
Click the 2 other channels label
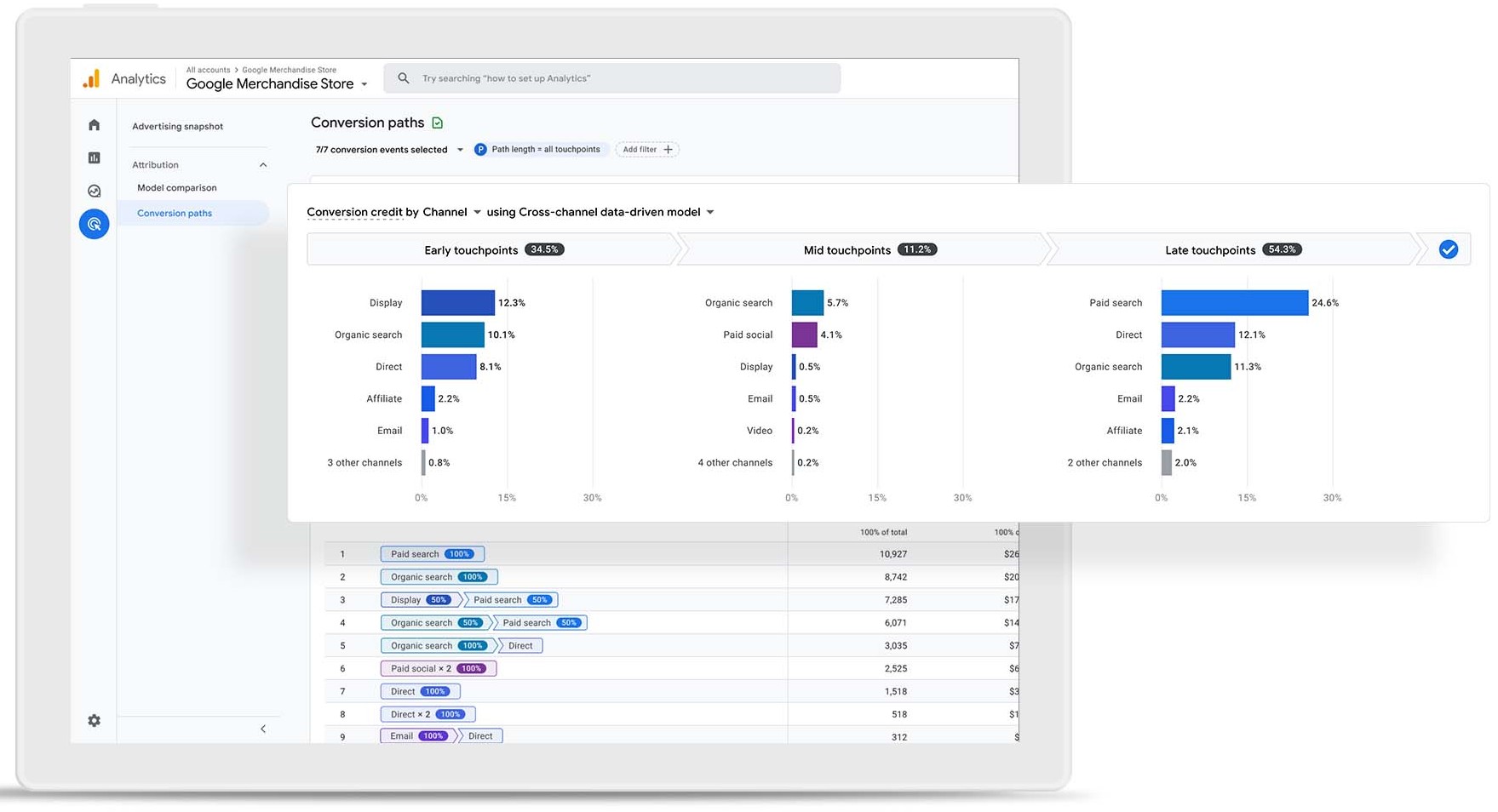[x=1105, y=463]
